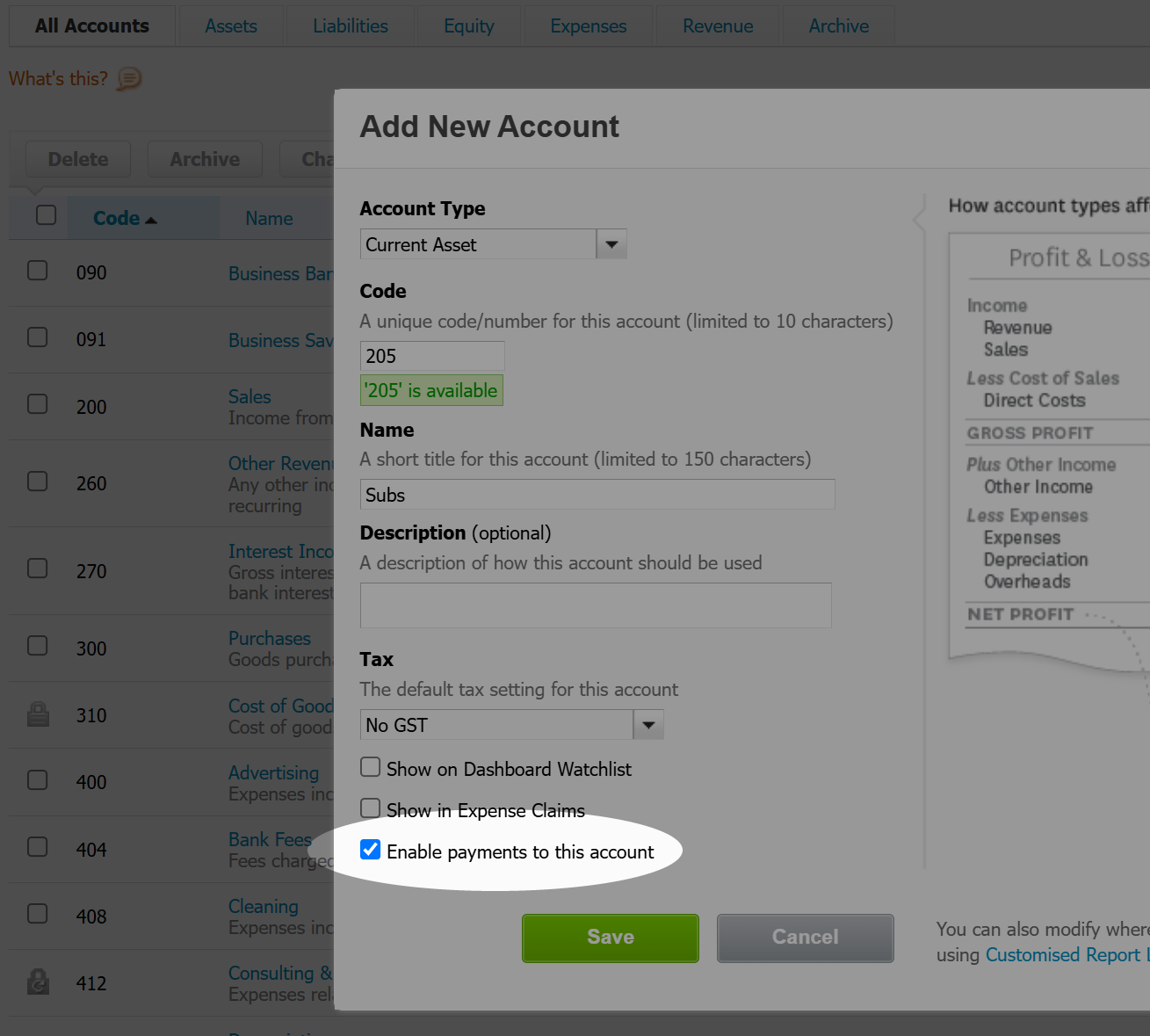Tick the checkbox for account 090
This screenshot has height=1036, width=1150.
(37, 270)
